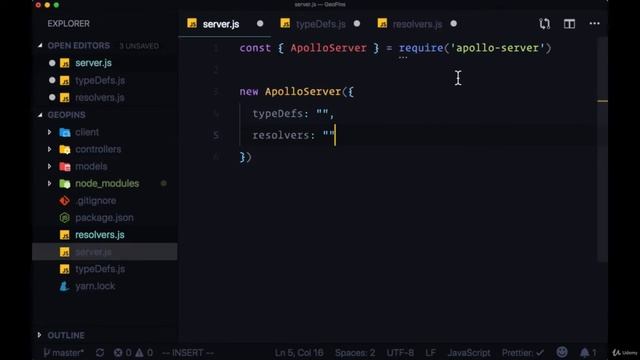Click the JS icon on server.js tab
Image resolution: width=640 pixels, height=360 pixels.
pyautogui.click(x=192, y=23)
